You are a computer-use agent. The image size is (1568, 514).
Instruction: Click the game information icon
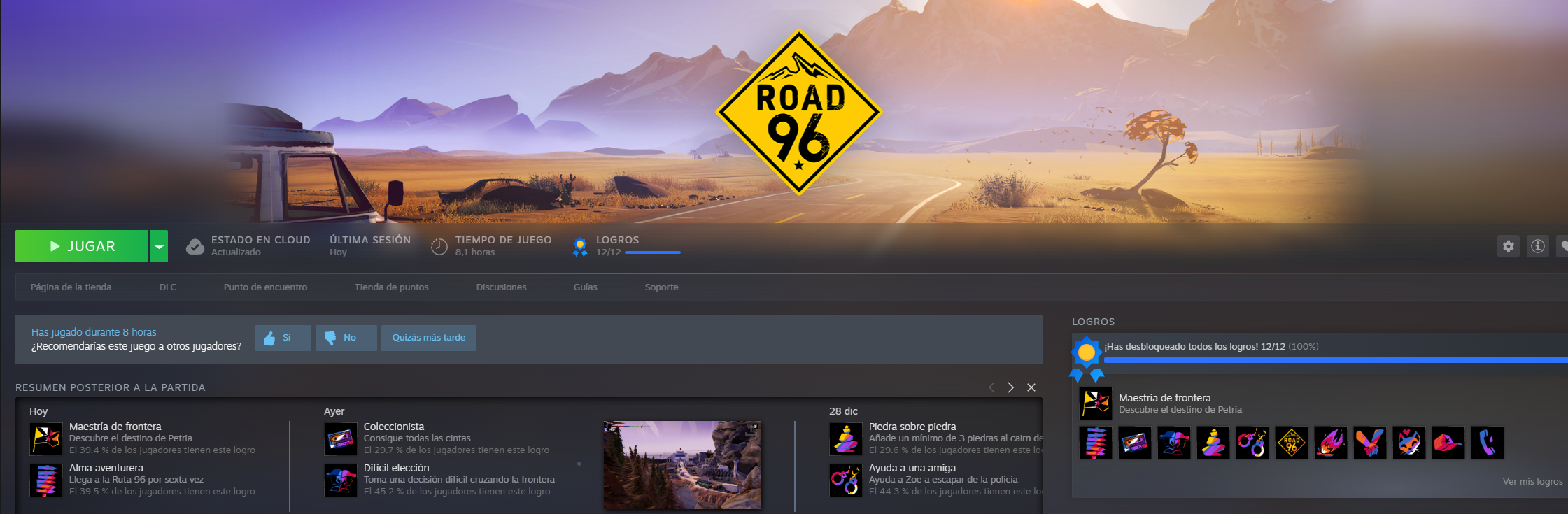pos(1537,246)
